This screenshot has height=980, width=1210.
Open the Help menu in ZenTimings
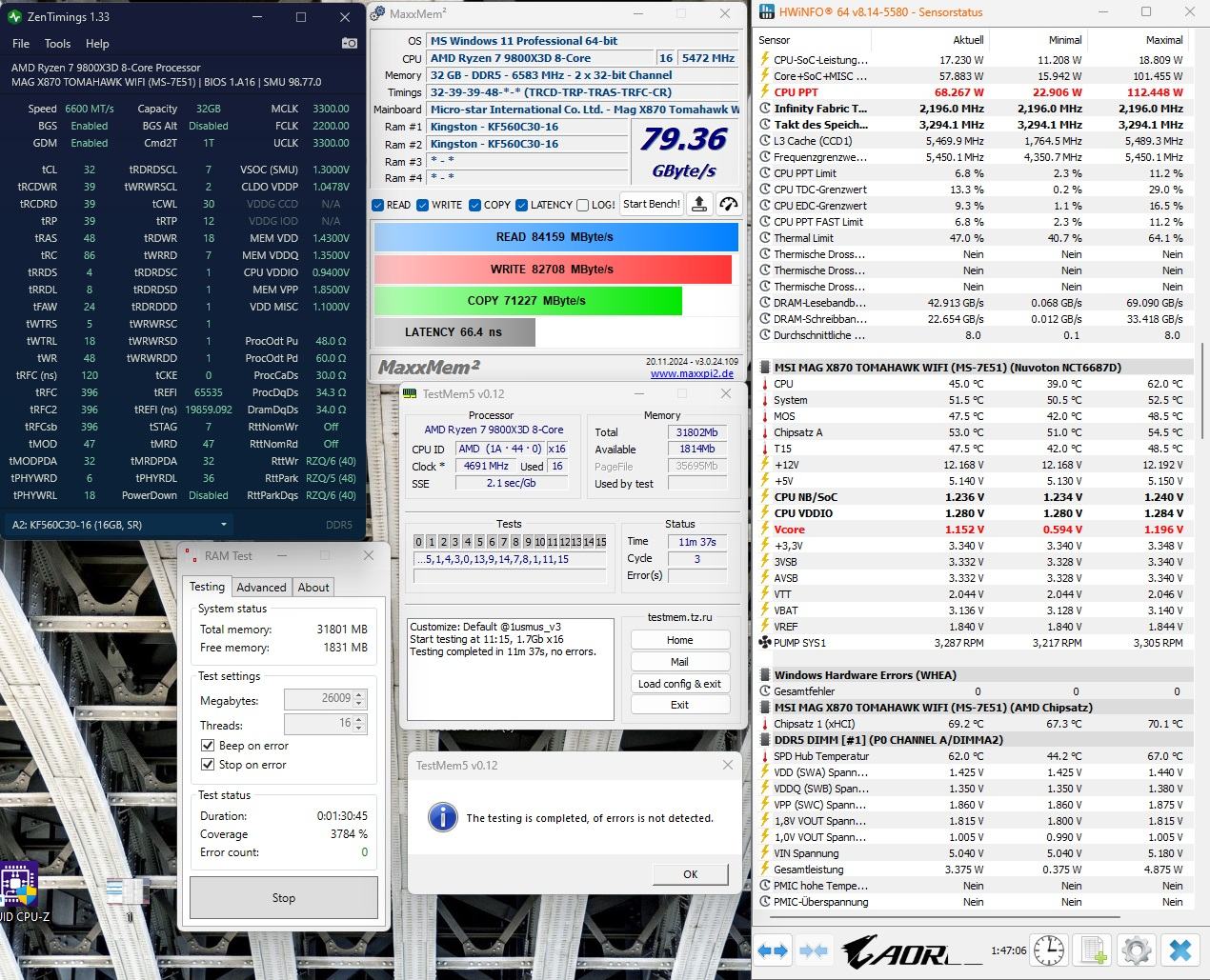[97, 43]
